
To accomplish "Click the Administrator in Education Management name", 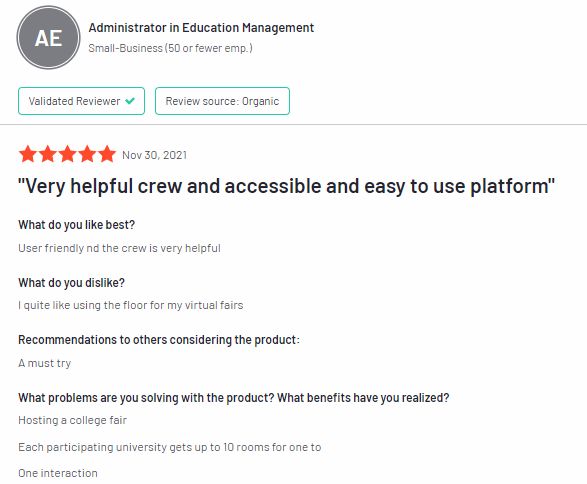I will click(x=201, y=28).
